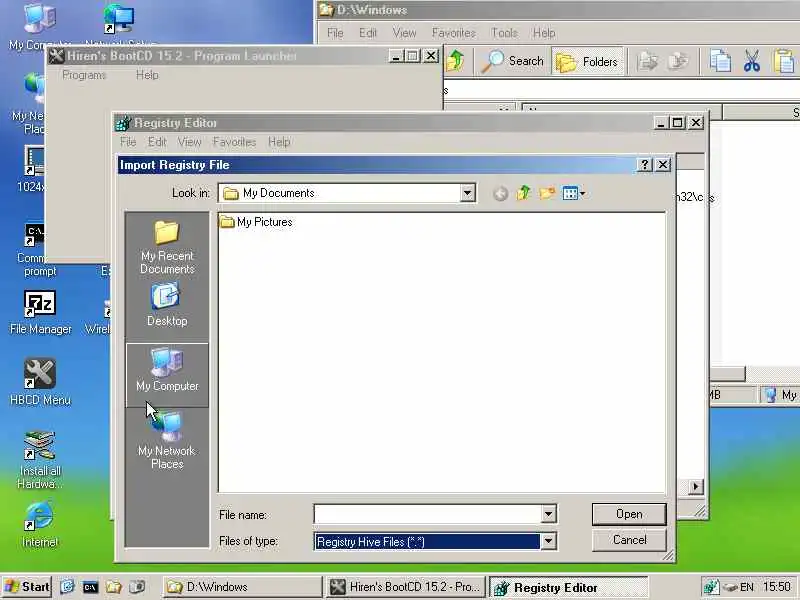800x600 pixels.
Task: Select My Network Places in dialog sidebar
Action: pos(167,442)
